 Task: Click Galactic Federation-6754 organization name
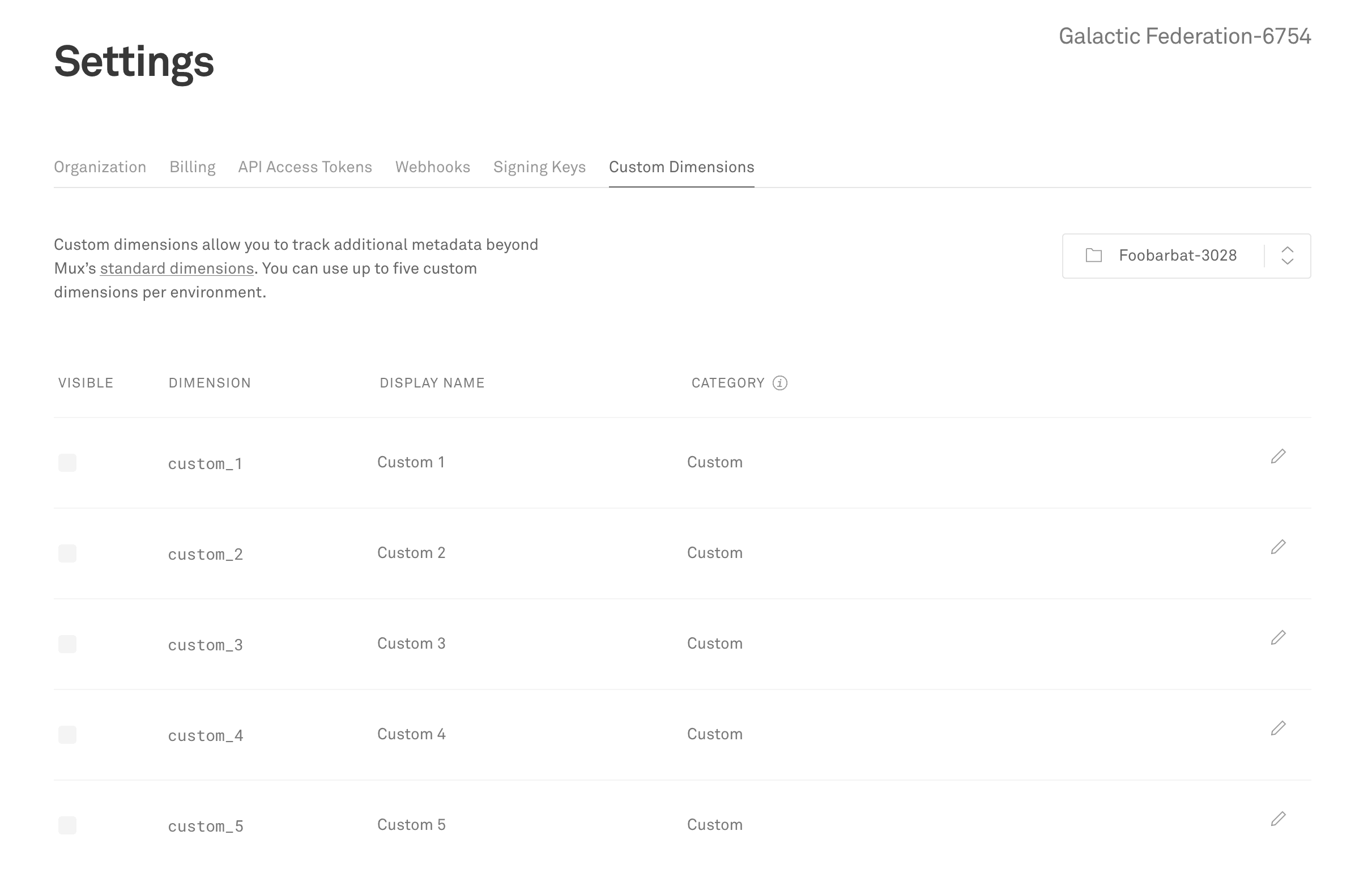tap(1184, 36)
